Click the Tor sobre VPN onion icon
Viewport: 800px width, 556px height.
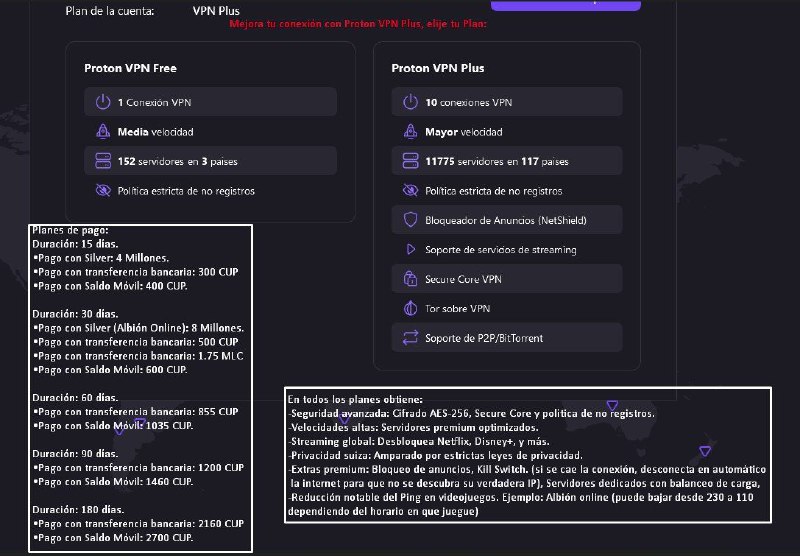click(x=411, y=308)
